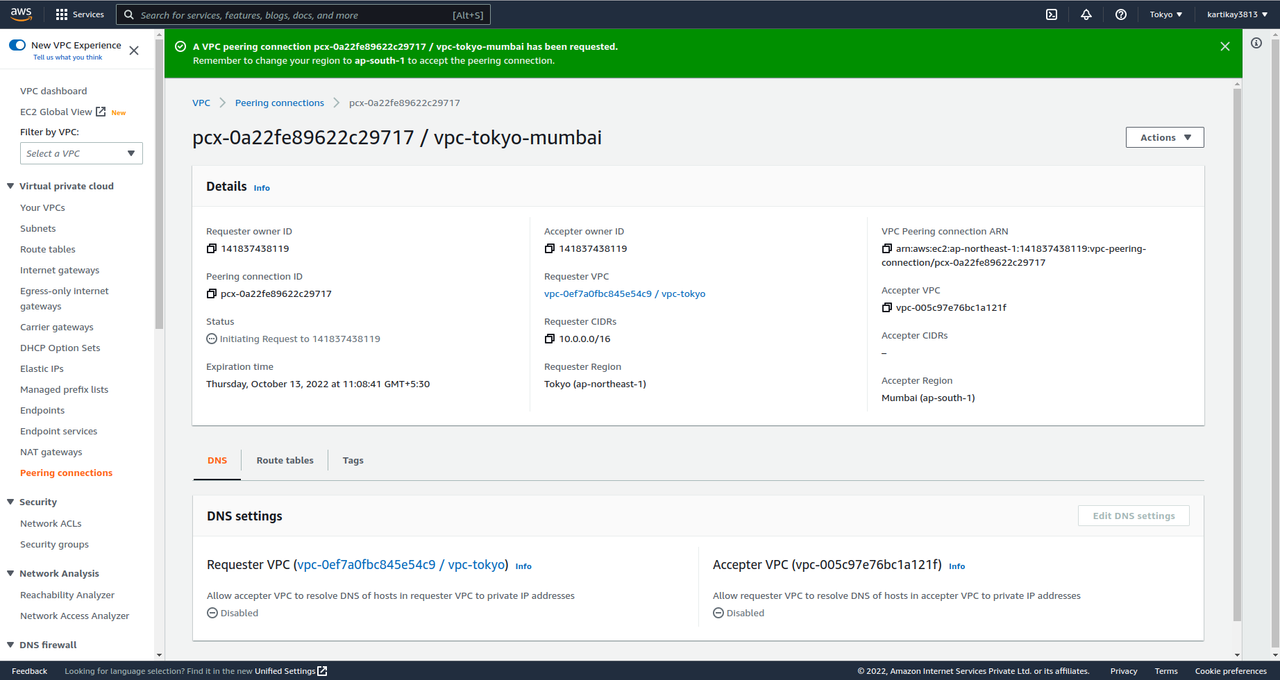Open Privacy link in footer
This screenshot has width=1280, height=680.
pos(1123,671)
